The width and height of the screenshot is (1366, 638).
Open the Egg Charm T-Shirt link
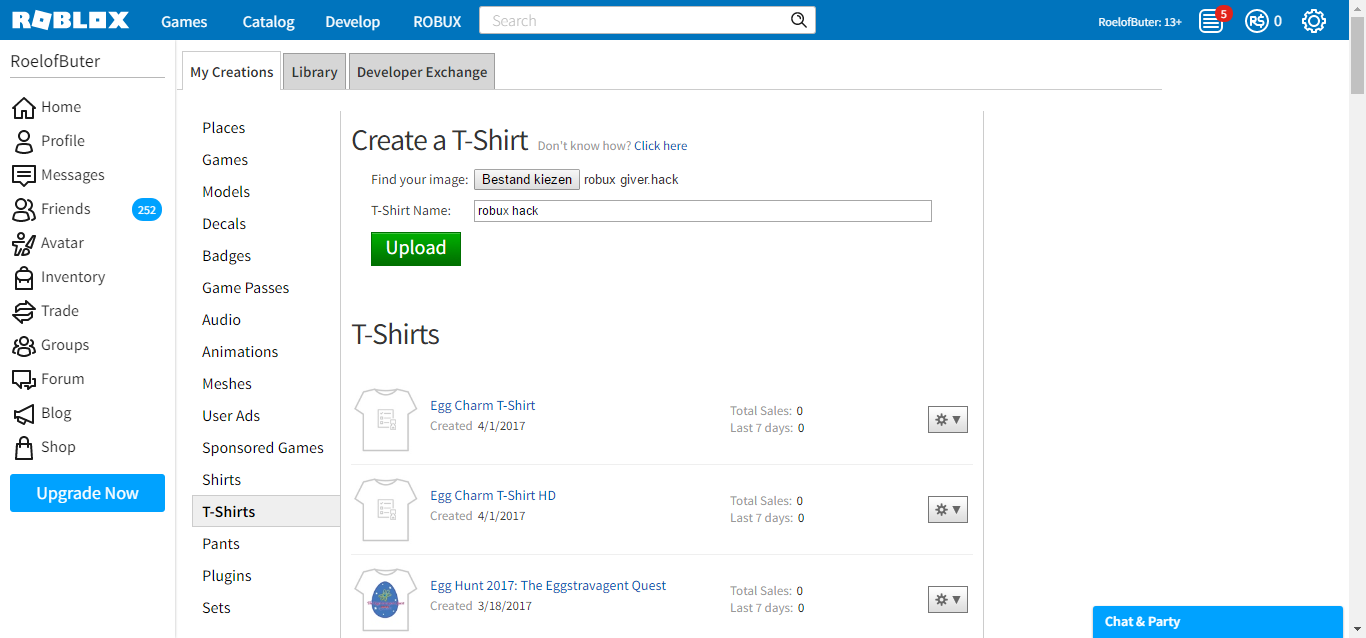coord(483,405)
